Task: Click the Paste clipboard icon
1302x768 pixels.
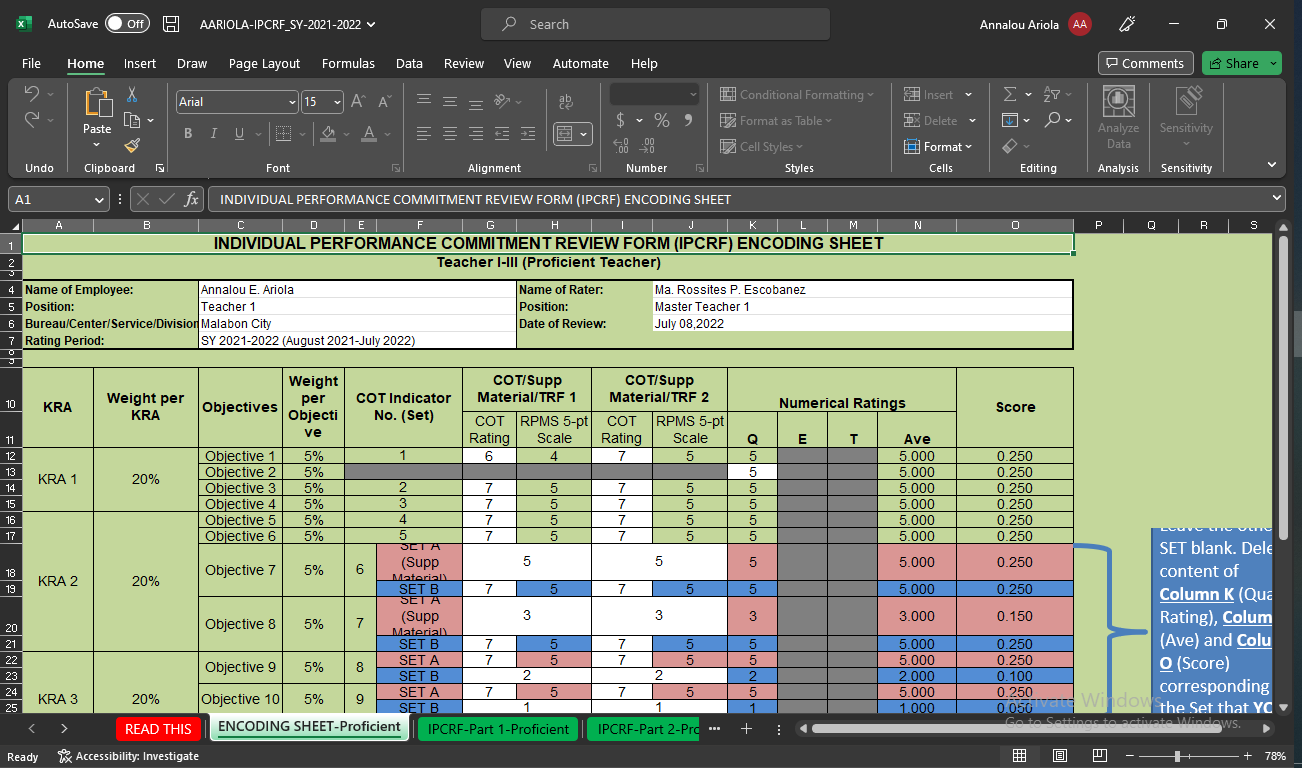Action: [x=97, y=103]
